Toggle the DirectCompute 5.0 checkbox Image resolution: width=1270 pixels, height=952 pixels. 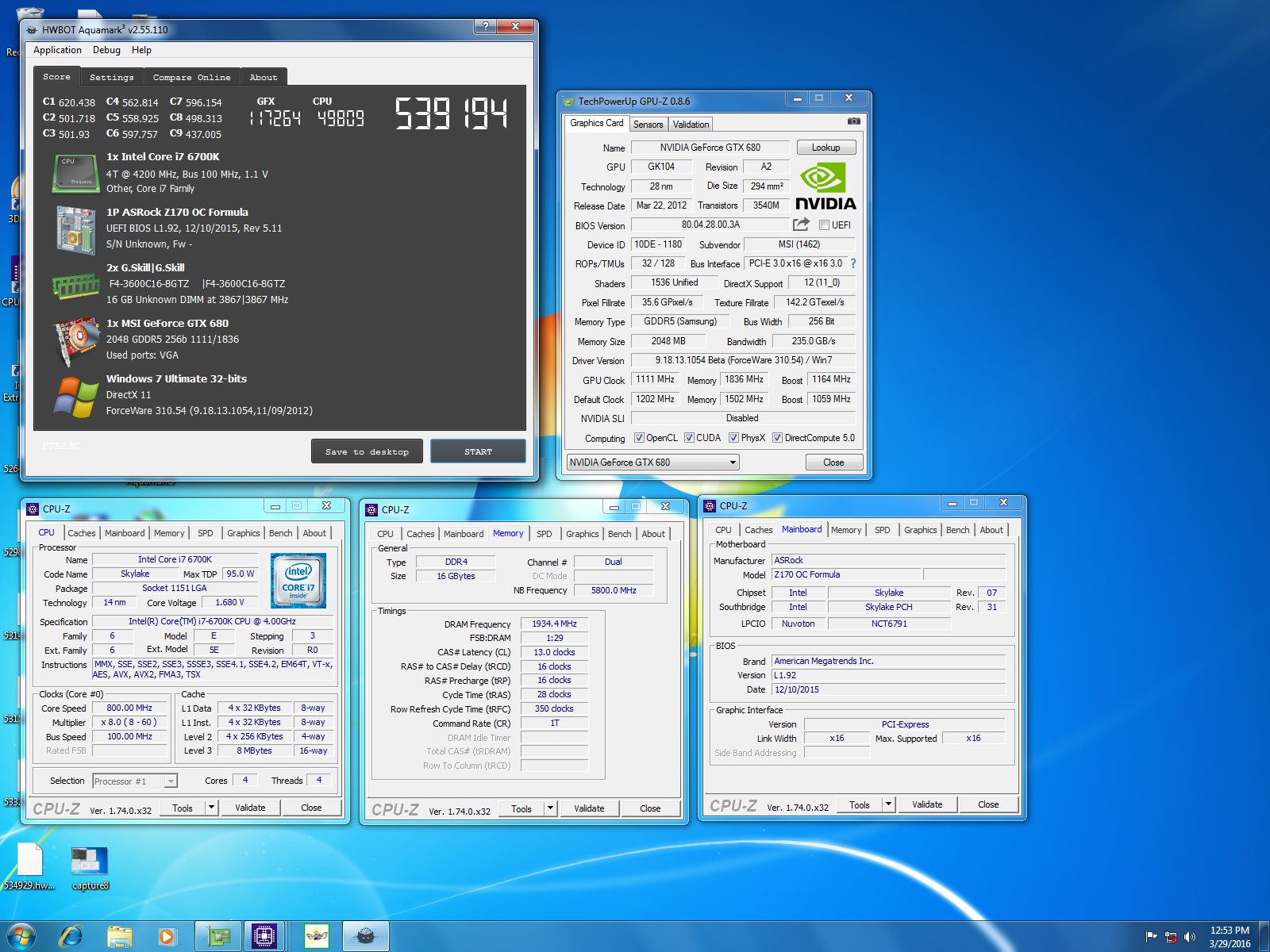click(x=777, y=438)
